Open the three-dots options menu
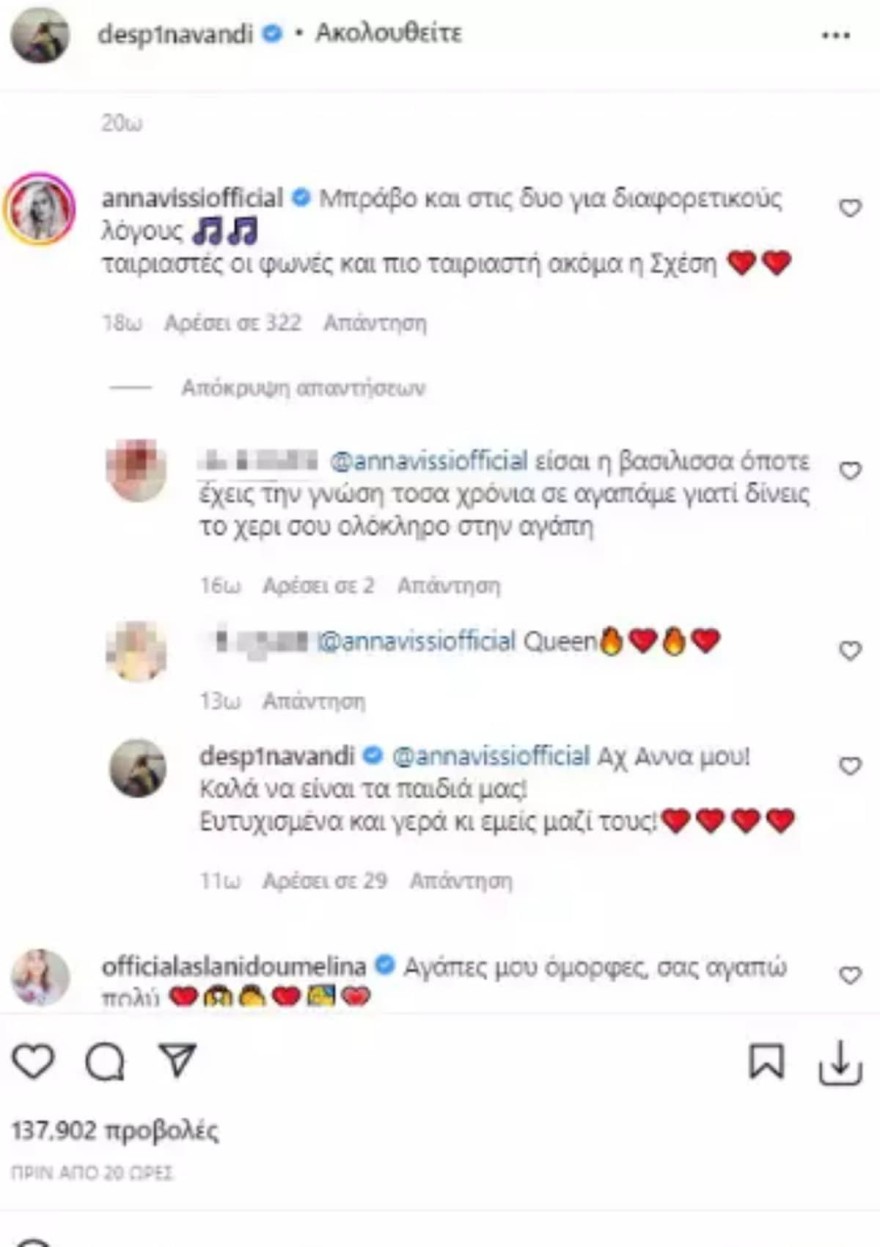Image resolution: width=880 pixels, height=1247 pixels. (835, 35)
